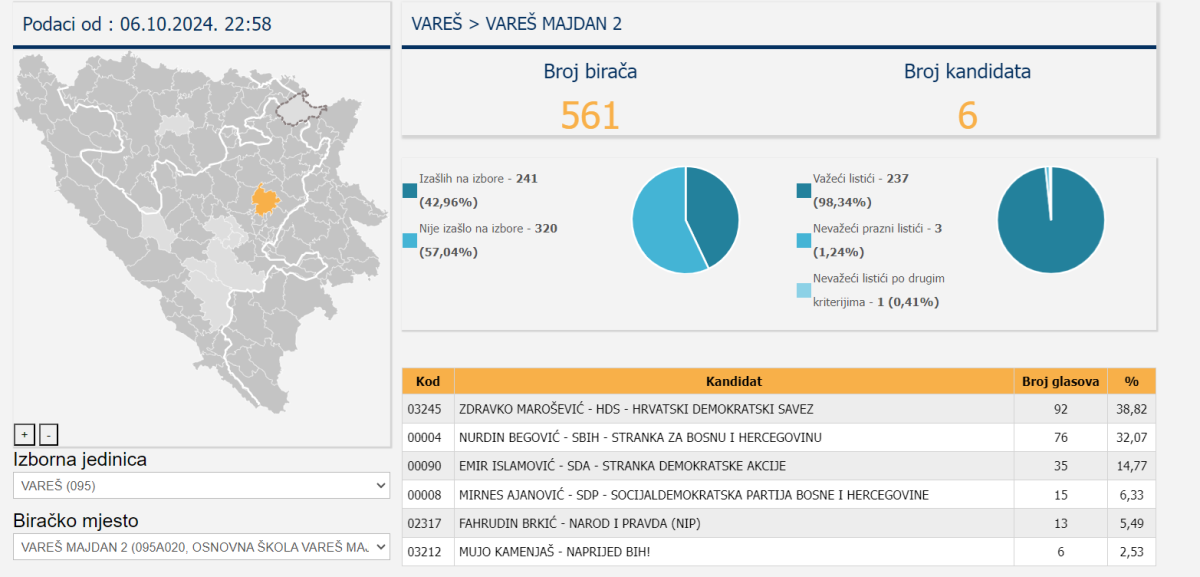Click the light blue 'Nije izašlo na izbore' legend swatch
Screen dimensions: 1200x577
pos(409,240)
